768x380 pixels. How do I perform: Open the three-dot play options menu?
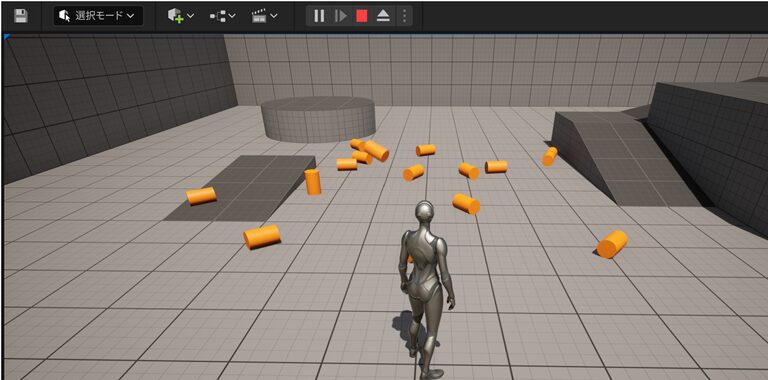[404, 16]
